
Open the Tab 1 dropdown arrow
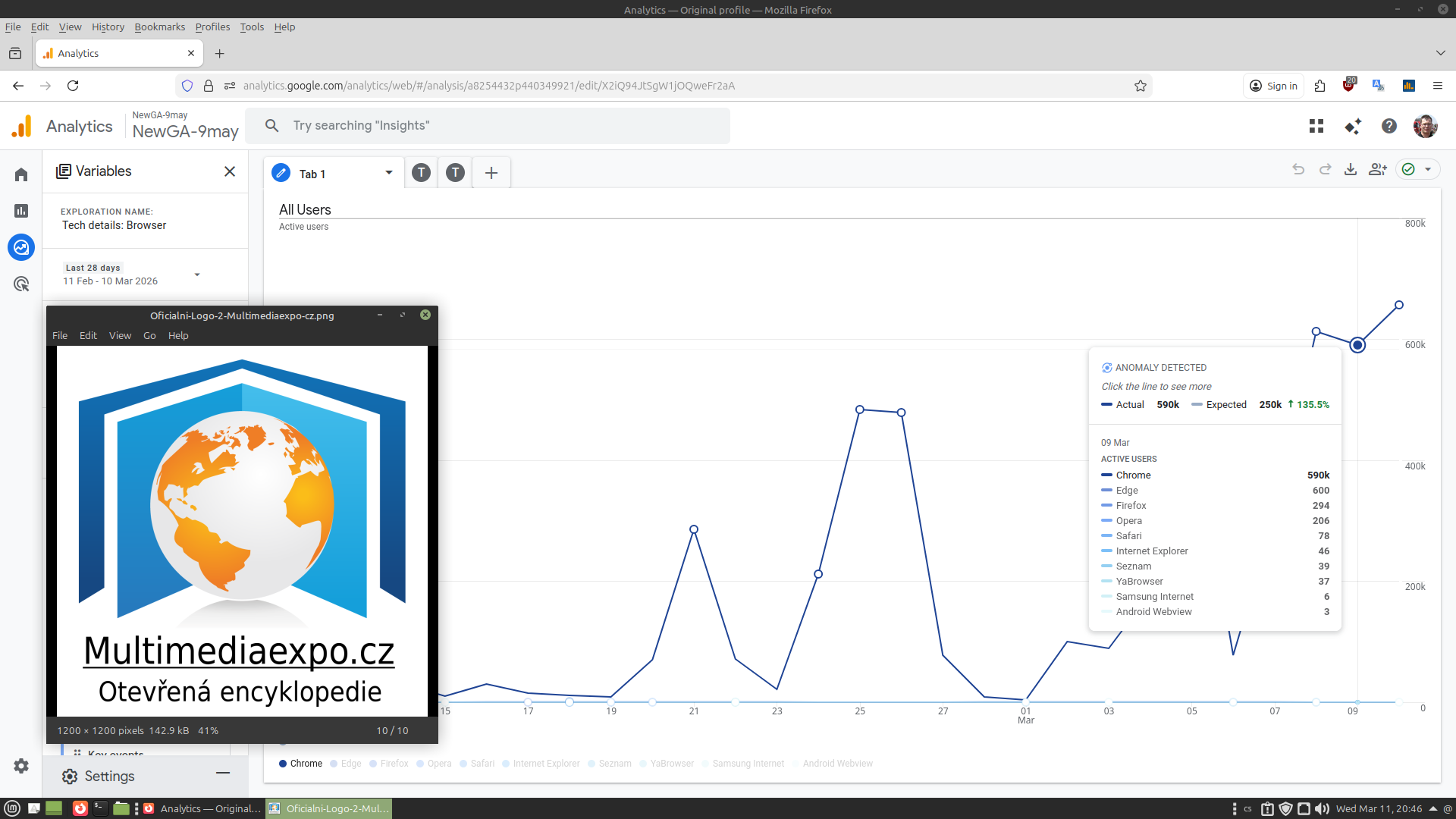tap(389, 173)
